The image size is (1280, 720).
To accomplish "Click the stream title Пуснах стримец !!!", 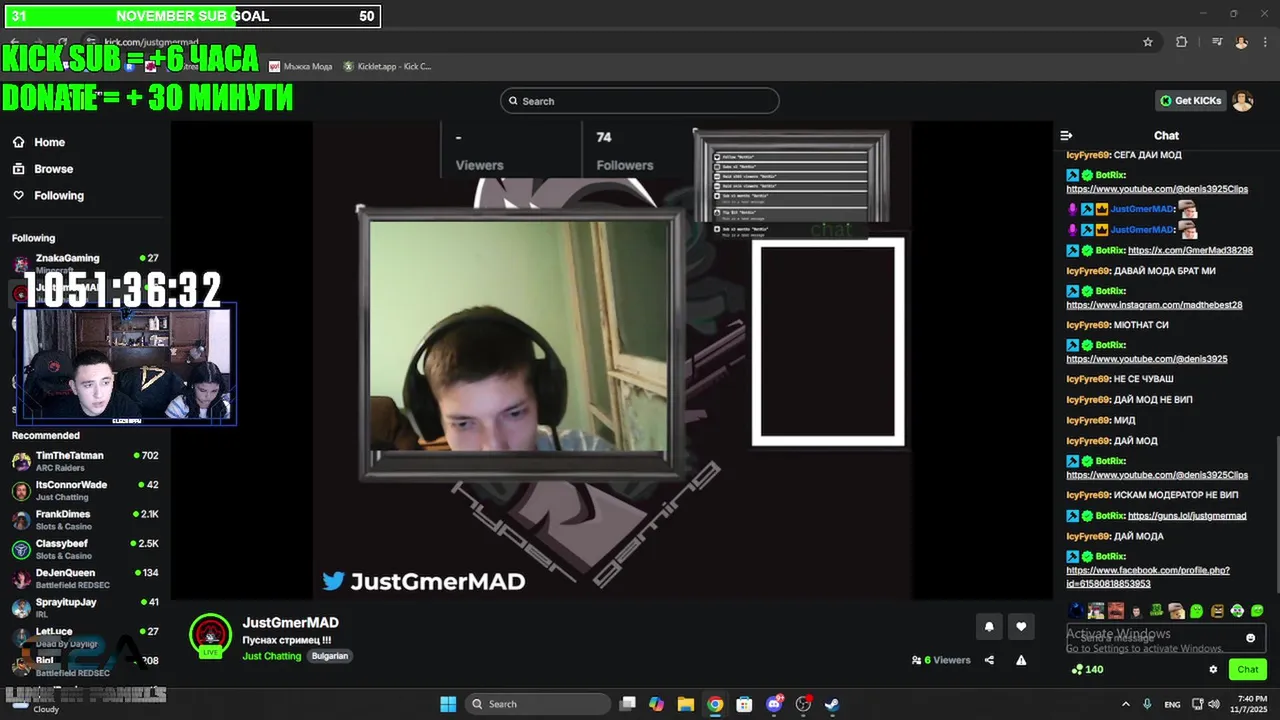I will [x=286, y=640].
